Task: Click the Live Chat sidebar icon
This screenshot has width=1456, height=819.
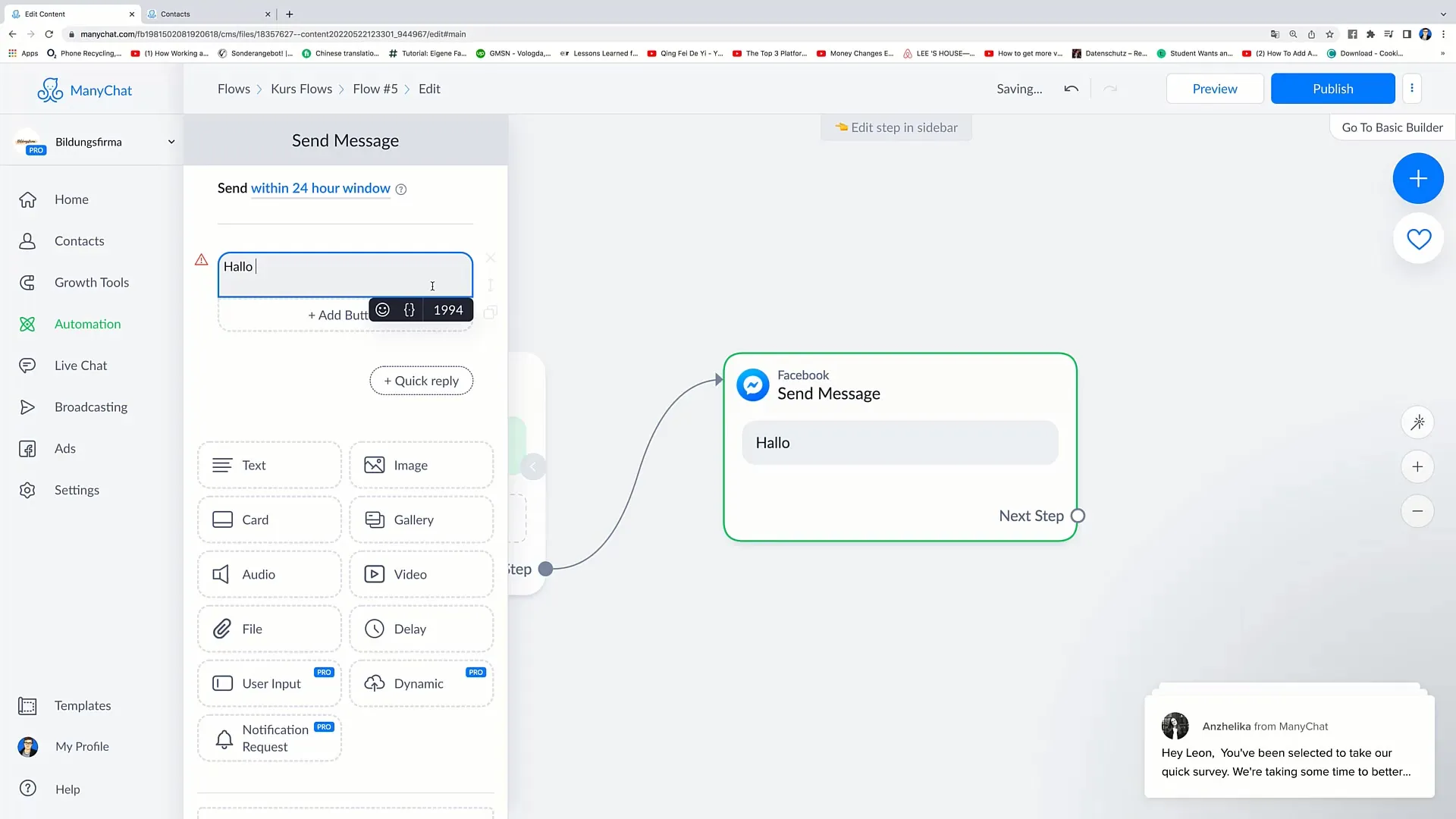Action: [28, 365]
